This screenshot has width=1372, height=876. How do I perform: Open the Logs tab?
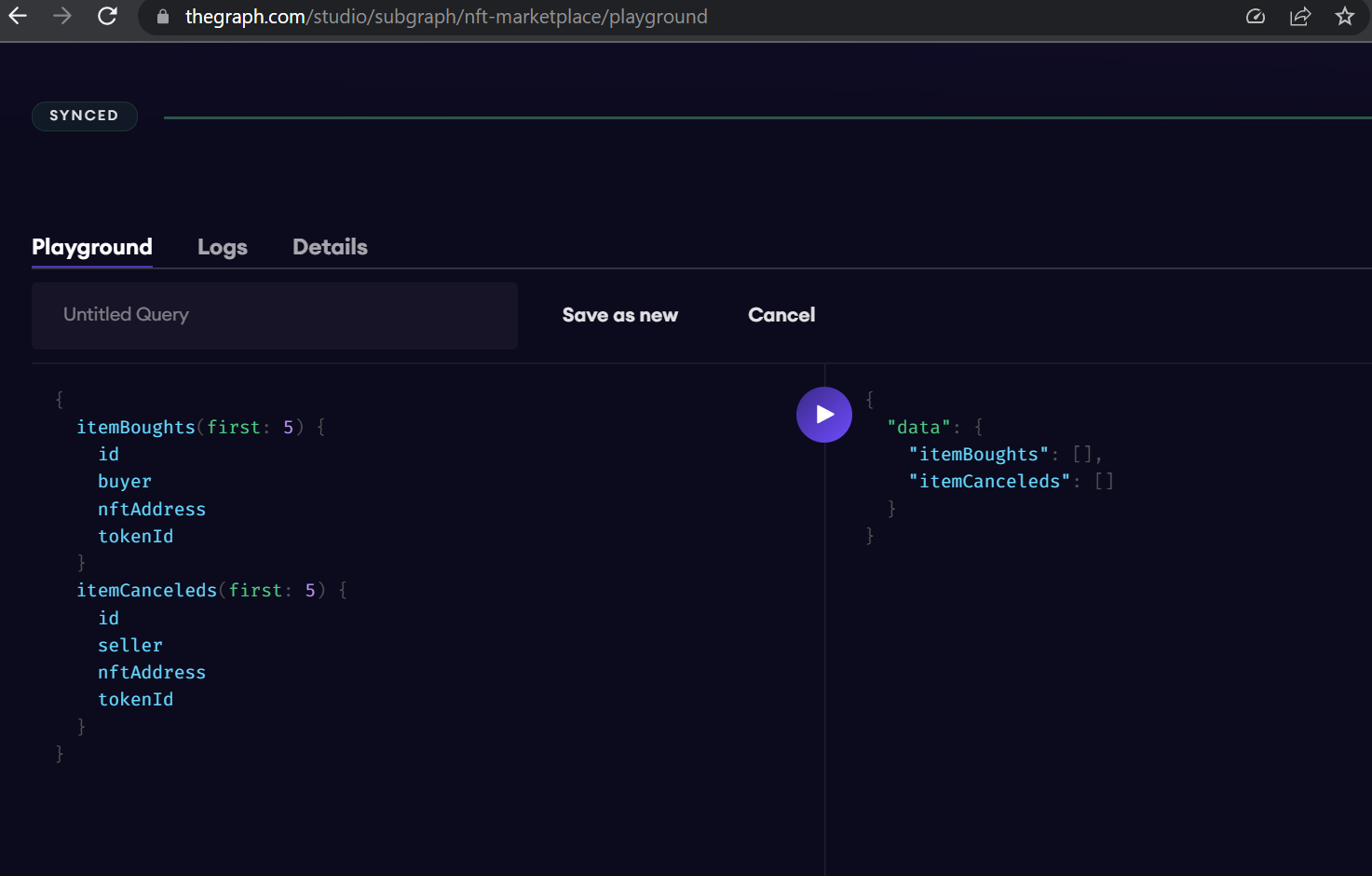pyautogui.click(x=223, y=247)
